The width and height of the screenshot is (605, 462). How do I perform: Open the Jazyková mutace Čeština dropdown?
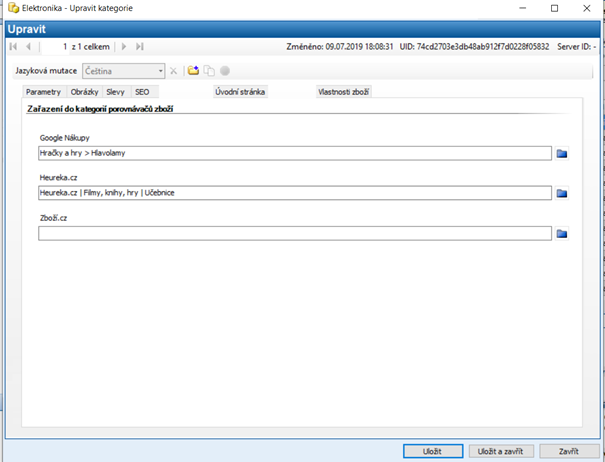[122, 71]
